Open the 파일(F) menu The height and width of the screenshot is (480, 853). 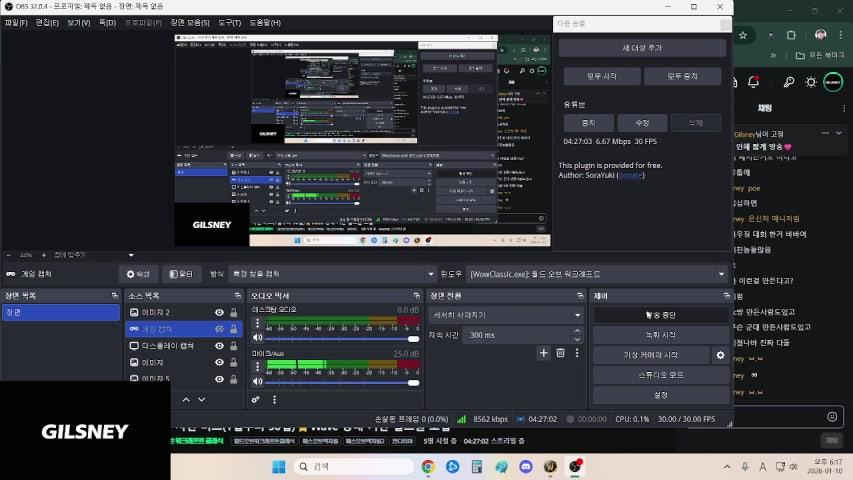click(x=16, y=22)
